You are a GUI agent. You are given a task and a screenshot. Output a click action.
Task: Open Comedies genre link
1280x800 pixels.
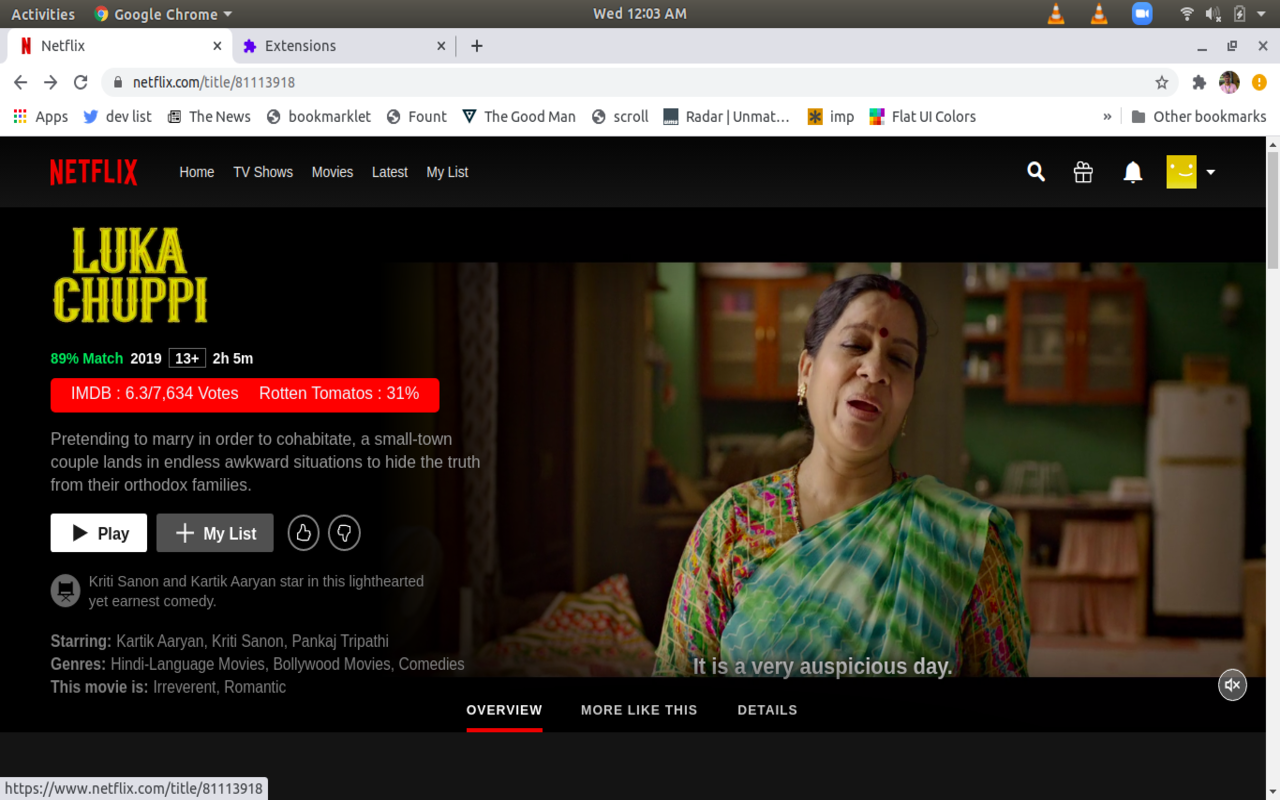(x=431, y=664)
